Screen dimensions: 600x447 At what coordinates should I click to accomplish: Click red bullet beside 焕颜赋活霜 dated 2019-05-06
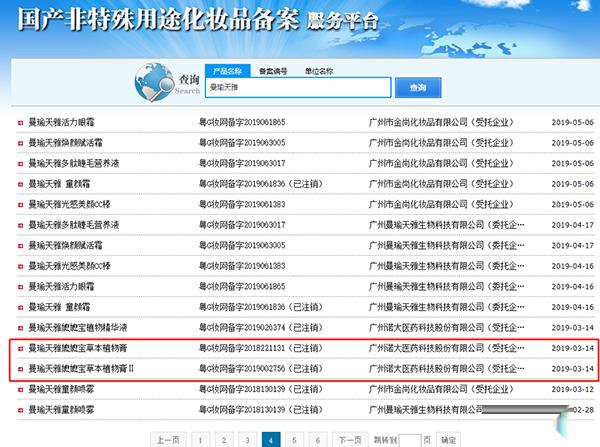[x=21, y=144]
